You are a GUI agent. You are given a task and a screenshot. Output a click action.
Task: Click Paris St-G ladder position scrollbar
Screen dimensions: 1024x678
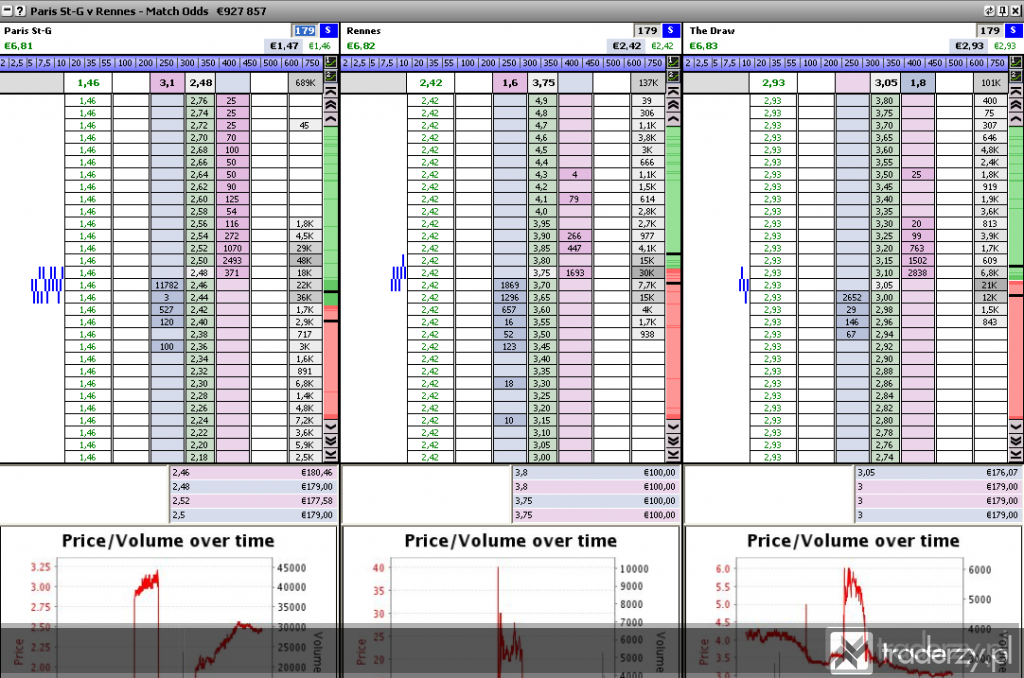coord(330,272)
